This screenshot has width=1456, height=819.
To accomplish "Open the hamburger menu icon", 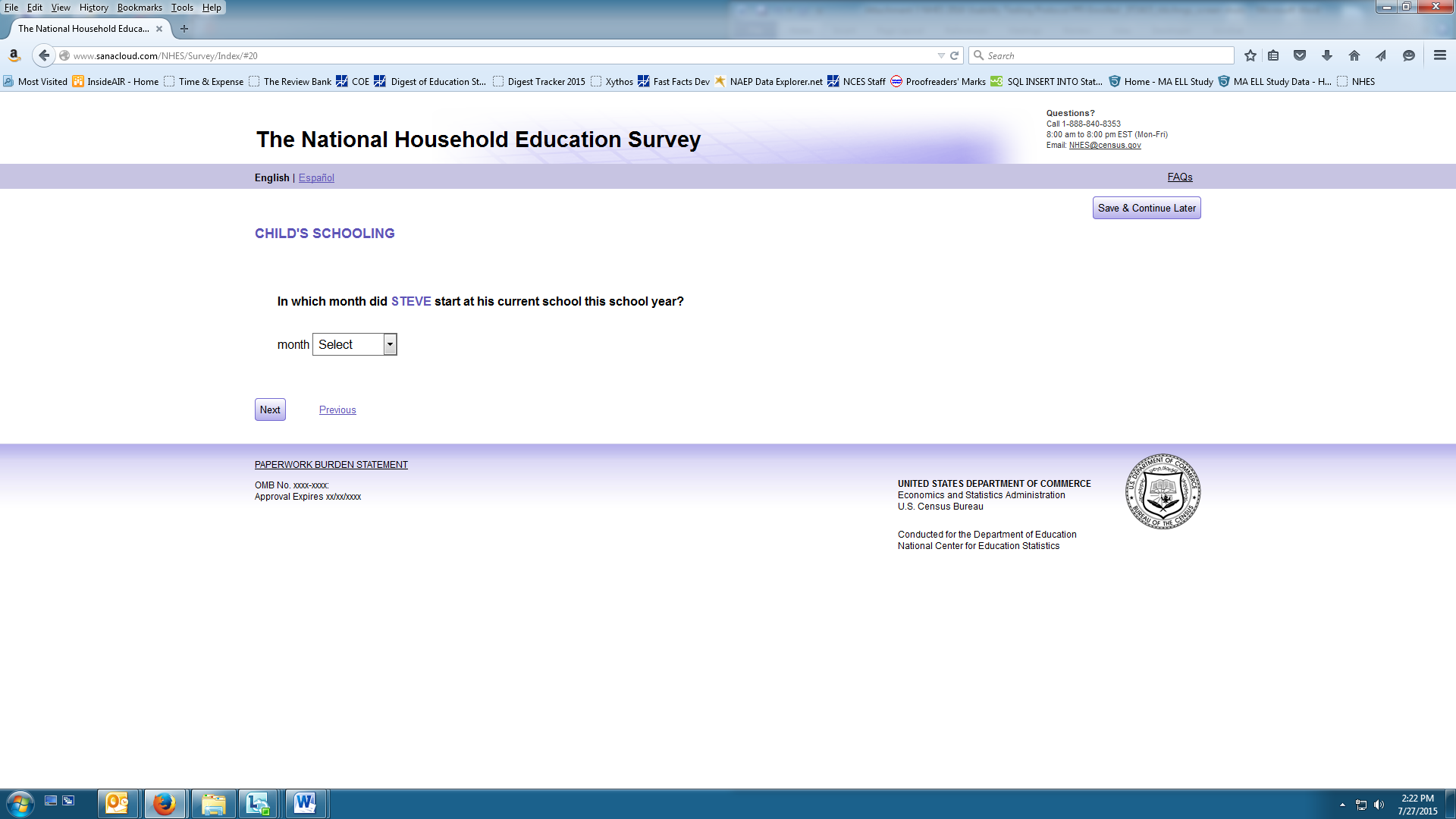I will [1440, 55].
